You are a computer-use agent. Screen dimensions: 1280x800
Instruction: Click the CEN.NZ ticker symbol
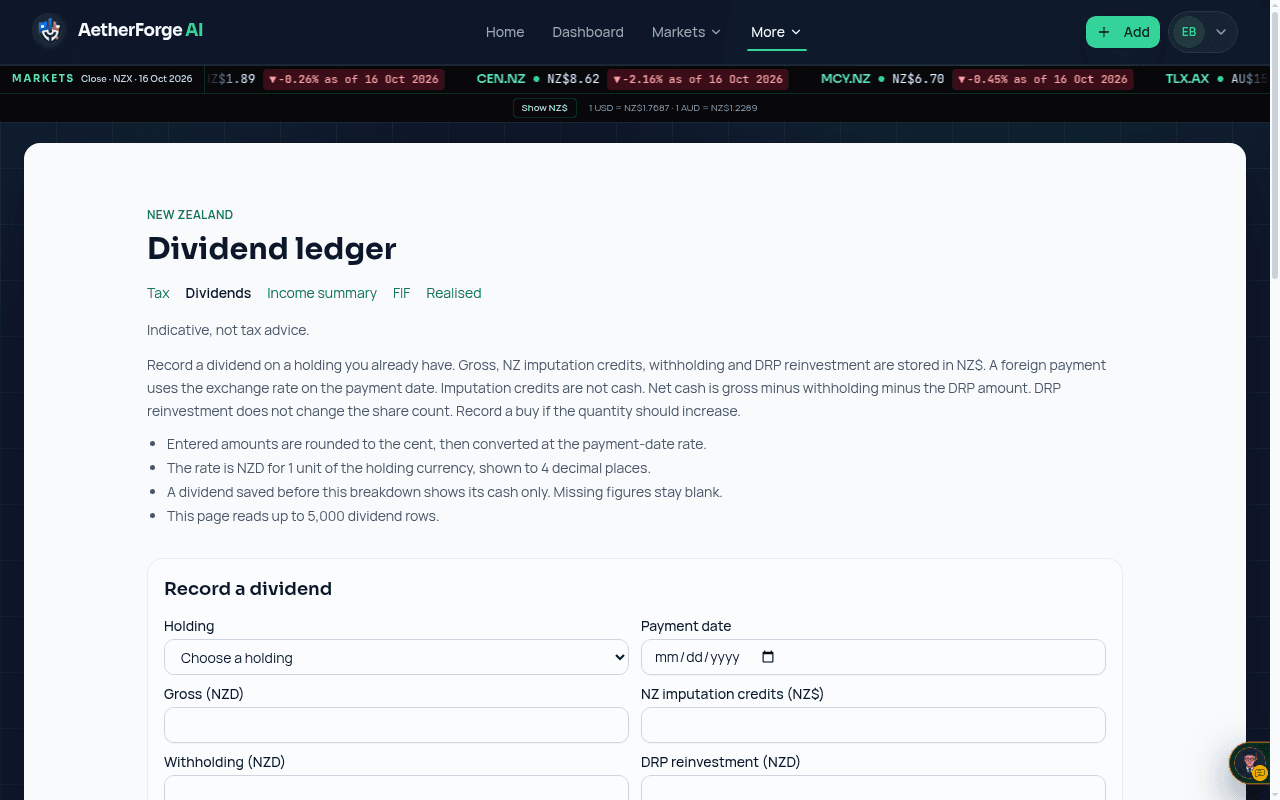pyautogui.click(x=501, y=79)
